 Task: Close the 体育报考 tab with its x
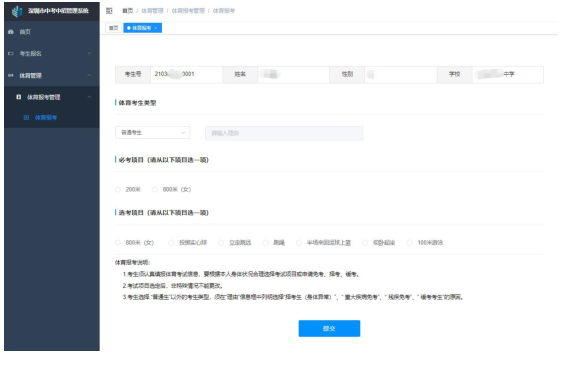click(156, 28)
